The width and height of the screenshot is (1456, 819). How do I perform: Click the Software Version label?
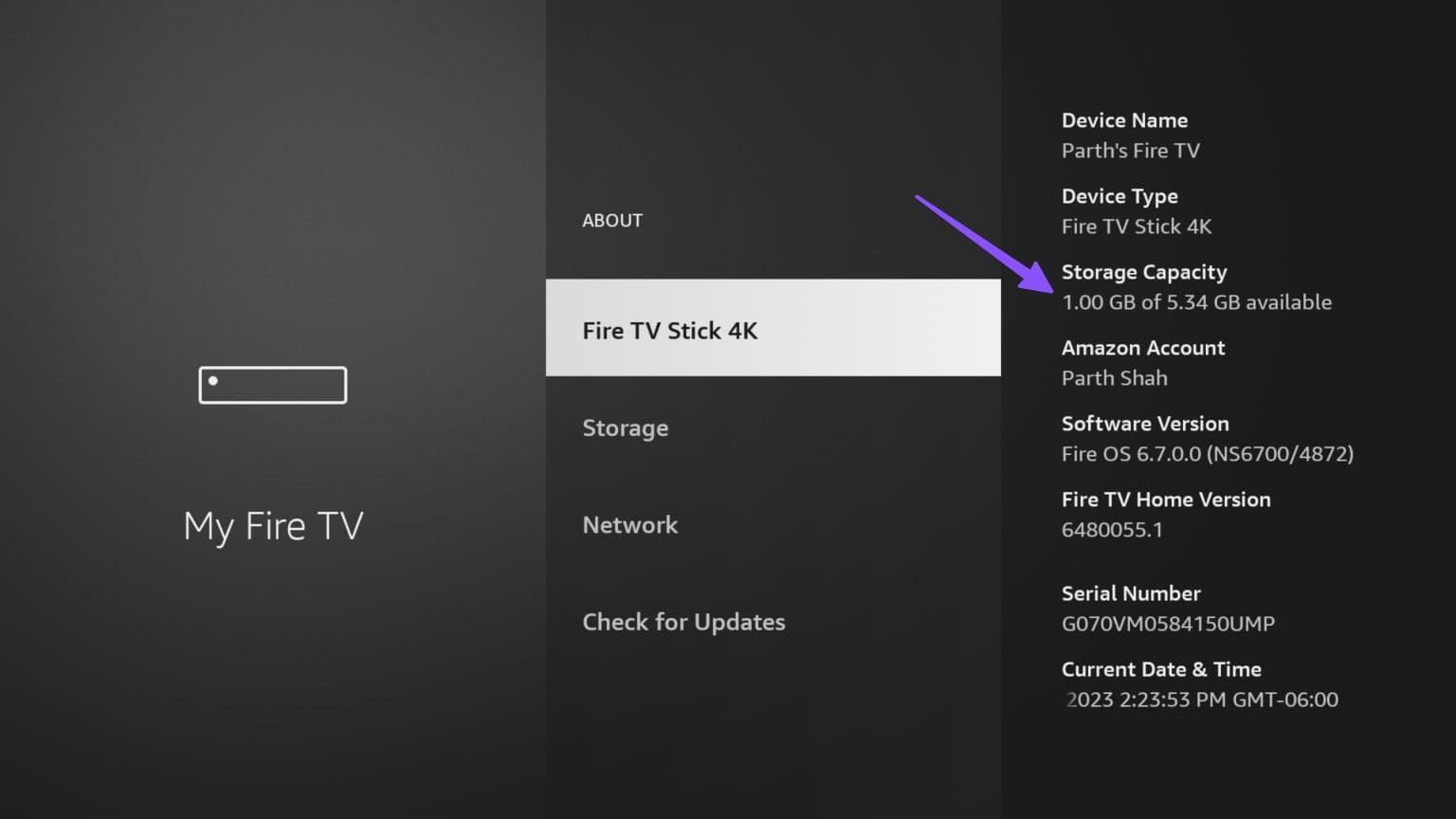(1145, 424)
